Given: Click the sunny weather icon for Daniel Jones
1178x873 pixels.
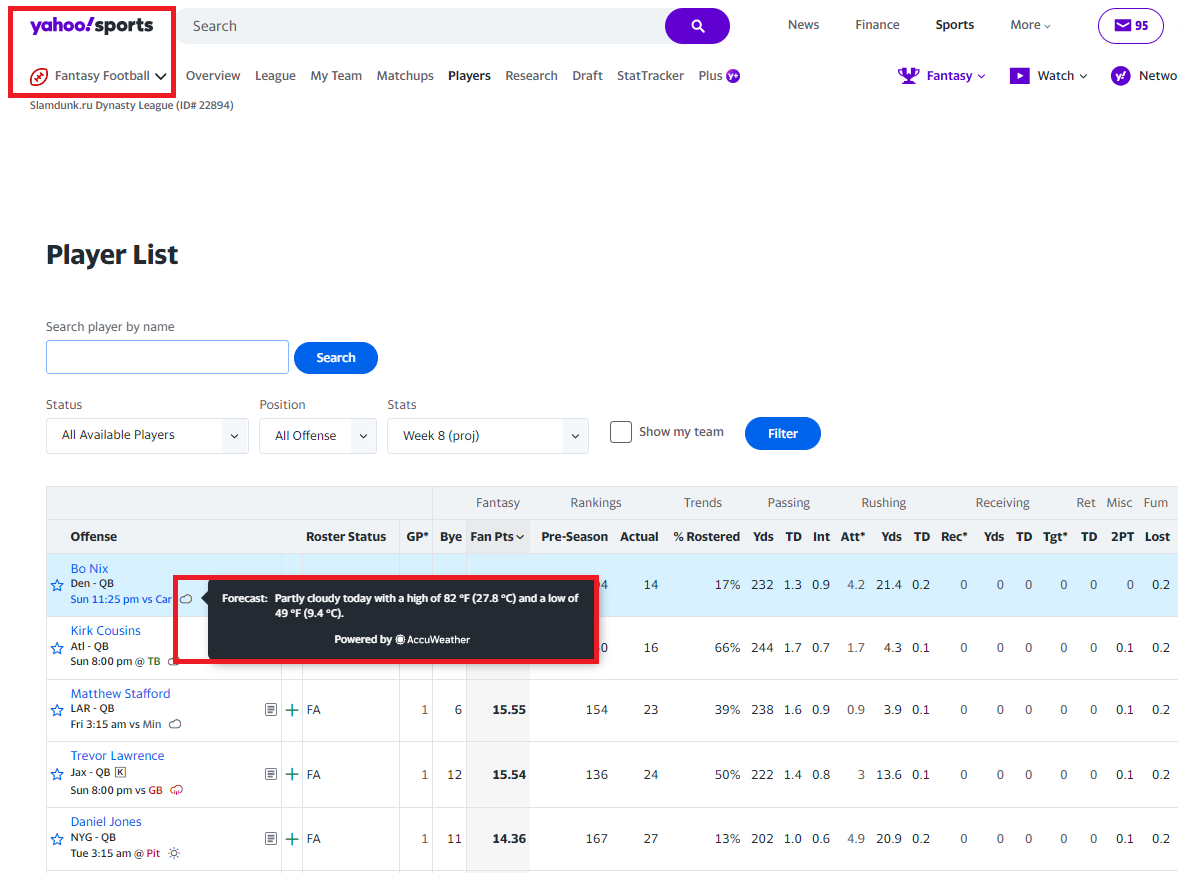Looking at the screenshot, I should [x=174, y=853].
